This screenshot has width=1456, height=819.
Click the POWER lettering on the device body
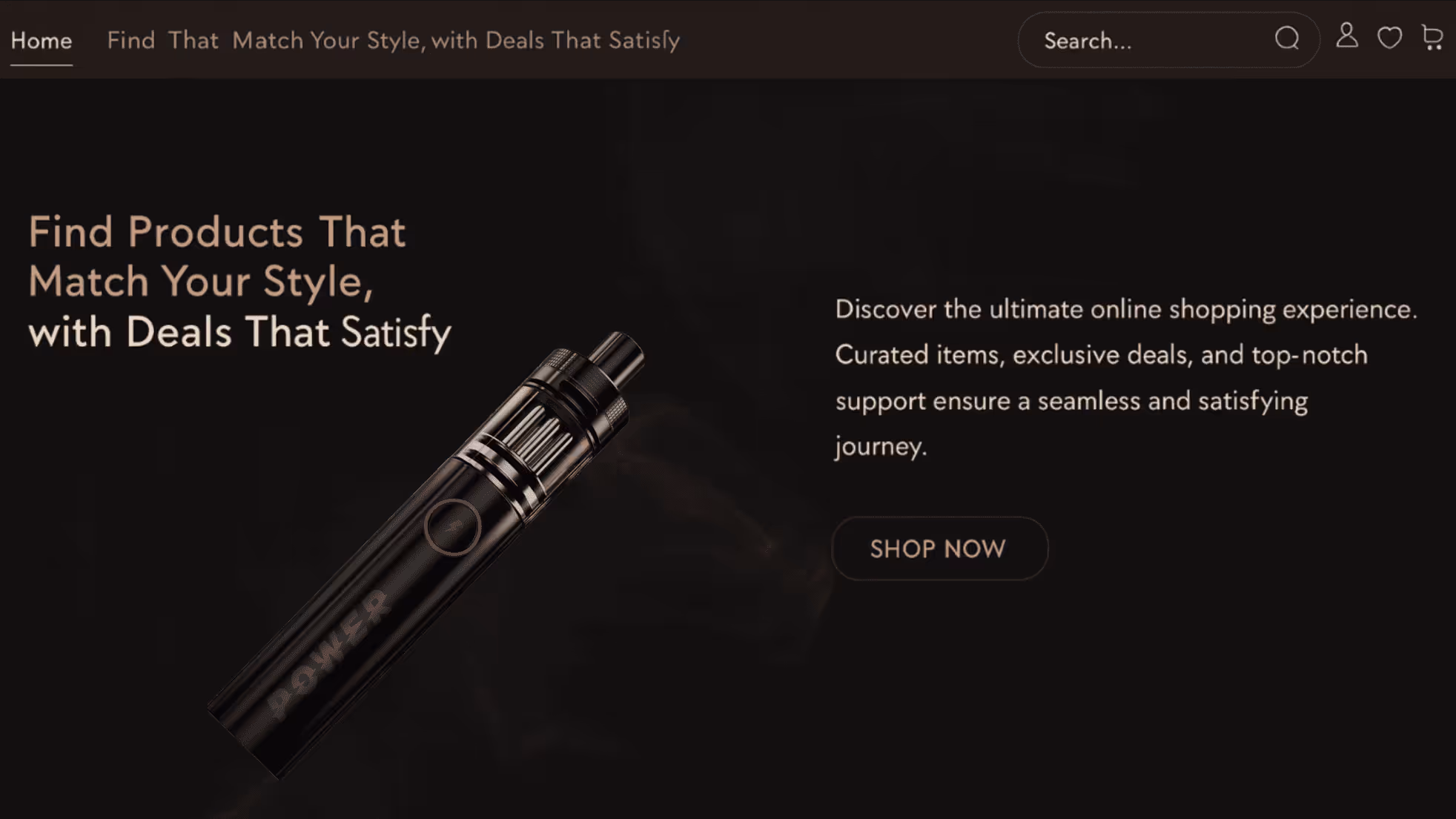tap(330, 652)
